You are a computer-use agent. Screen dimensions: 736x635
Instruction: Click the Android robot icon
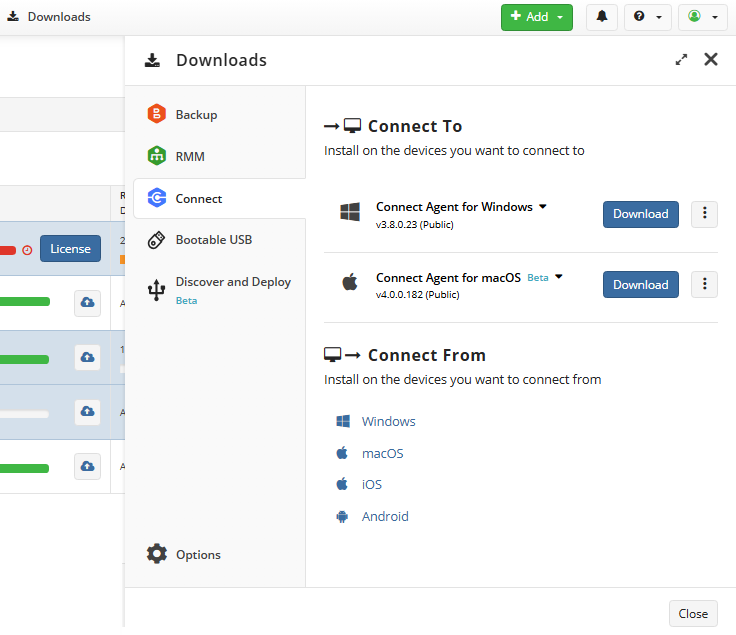pos(342,516)
